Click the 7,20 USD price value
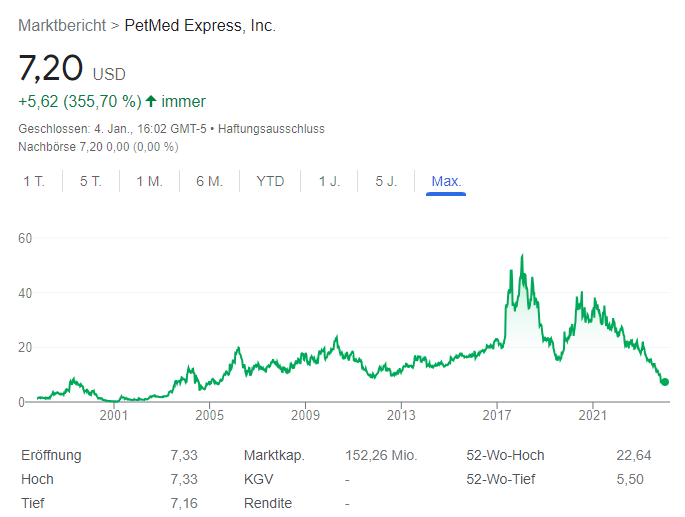This screenshot has width=685, height=517. [50, 68]
